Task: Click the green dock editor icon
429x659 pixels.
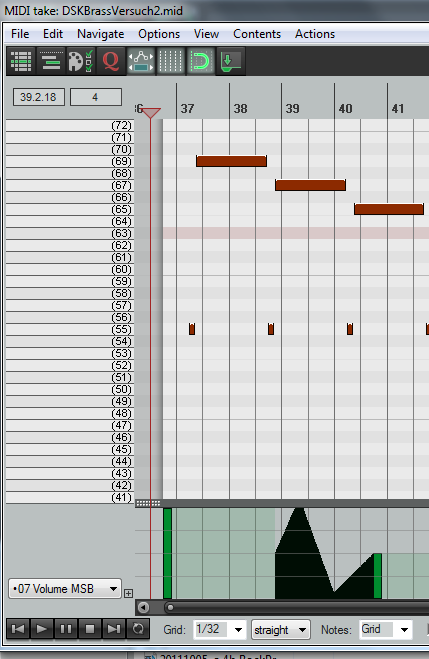Action: coord(230,61)
